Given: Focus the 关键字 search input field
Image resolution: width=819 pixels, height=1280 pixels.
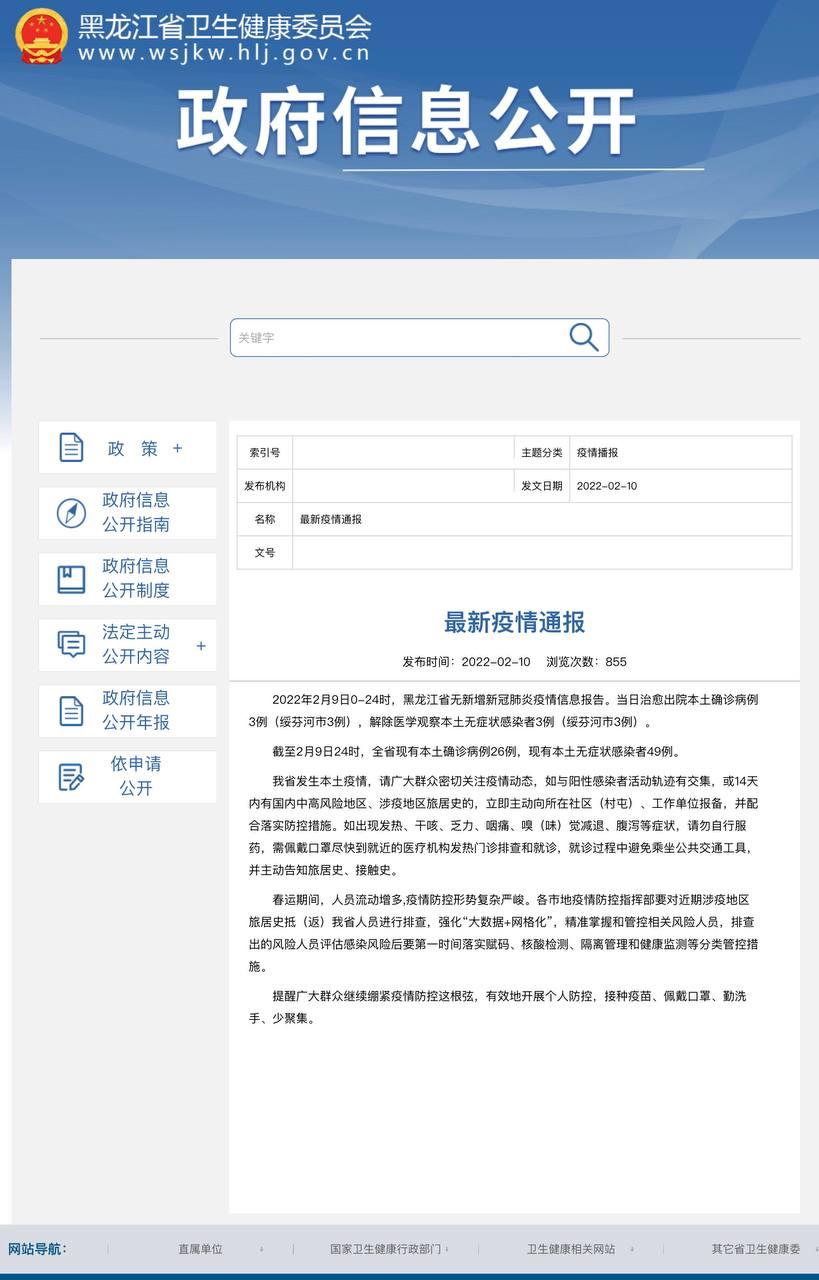Looking at the screenshot, I should pyautogui.click(x=419, y=338).
